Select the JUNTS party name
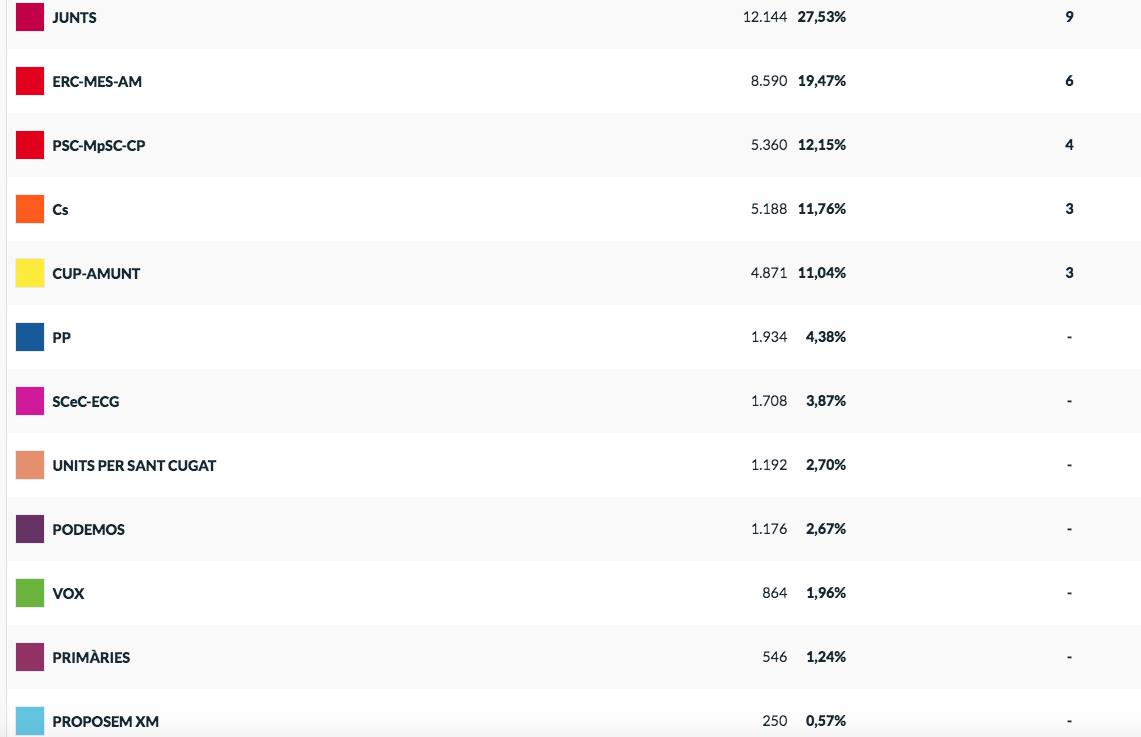Viewport: 1141px width, 737px height. coord(74,17)
